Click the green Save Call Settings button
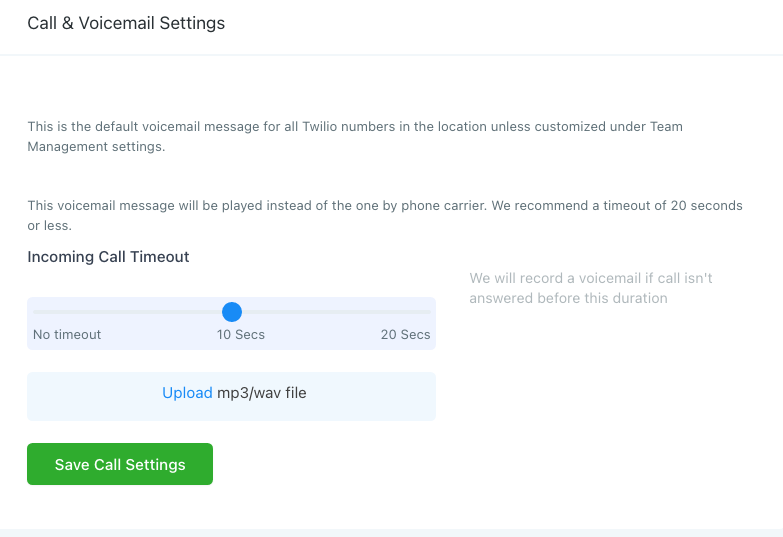The image size is (783, 537). tap(120, 464)
